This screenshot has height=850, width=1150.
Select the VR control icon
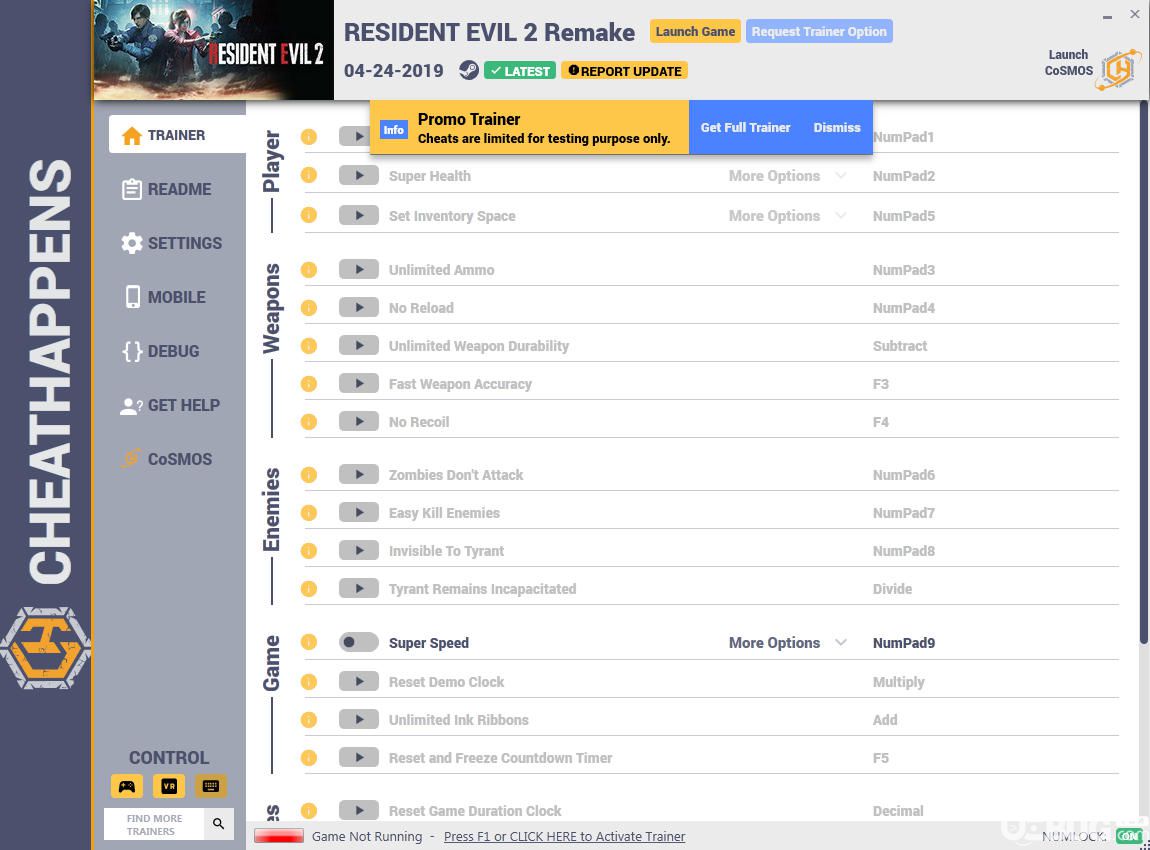[x=169, y=786]
